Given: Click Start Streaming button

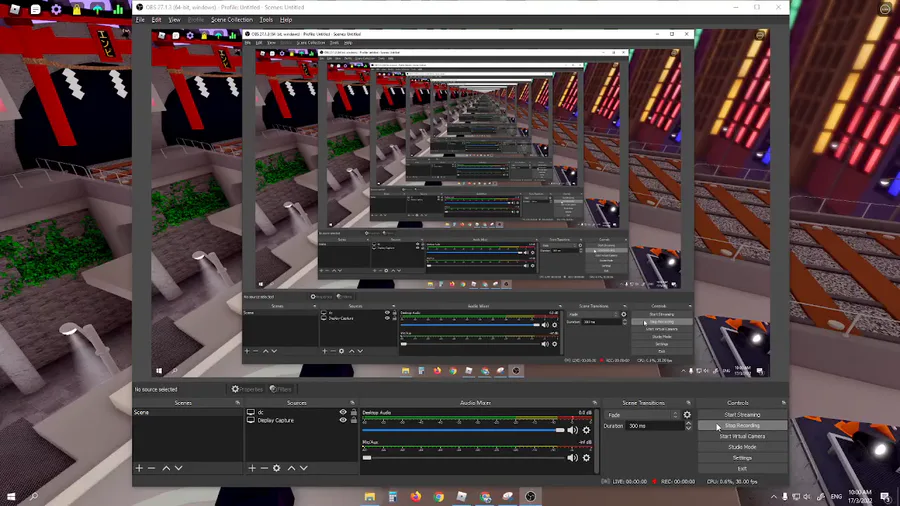Looking at the screenshot, I should coord(742,414).
